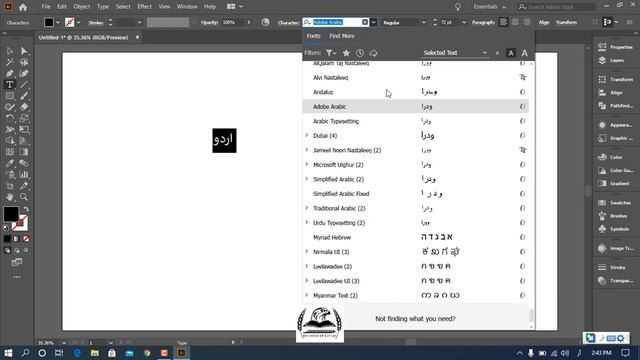Select the Scale tool

[24, 118]
